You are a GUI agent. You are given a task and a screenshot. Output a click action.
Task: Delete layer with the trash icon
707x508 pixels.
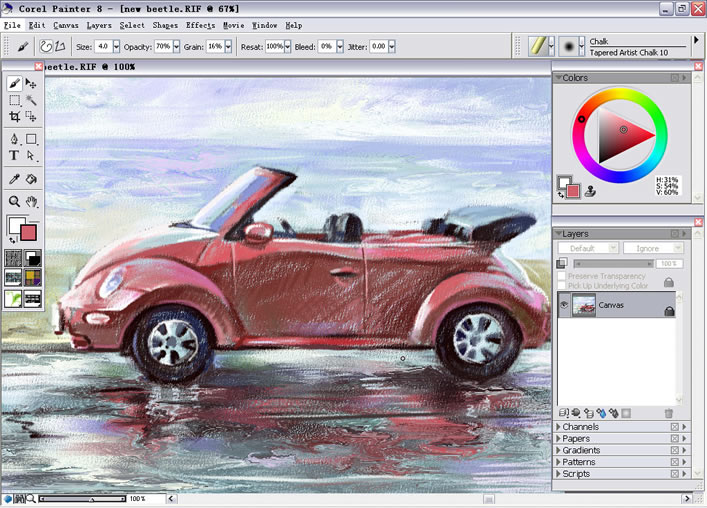pos(669,413)
